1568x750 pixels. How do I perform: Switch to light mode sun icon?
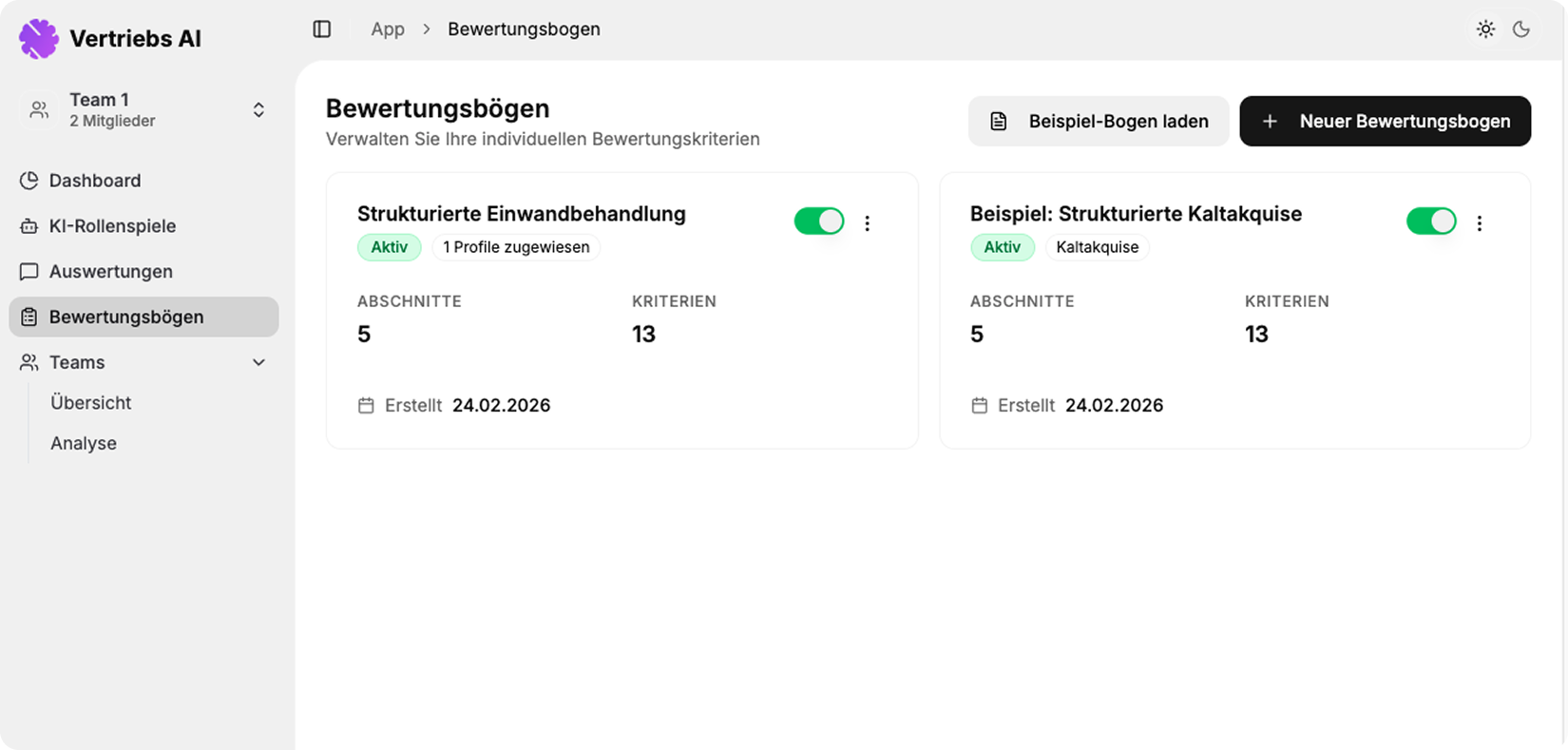click(x=1485, y=29)
